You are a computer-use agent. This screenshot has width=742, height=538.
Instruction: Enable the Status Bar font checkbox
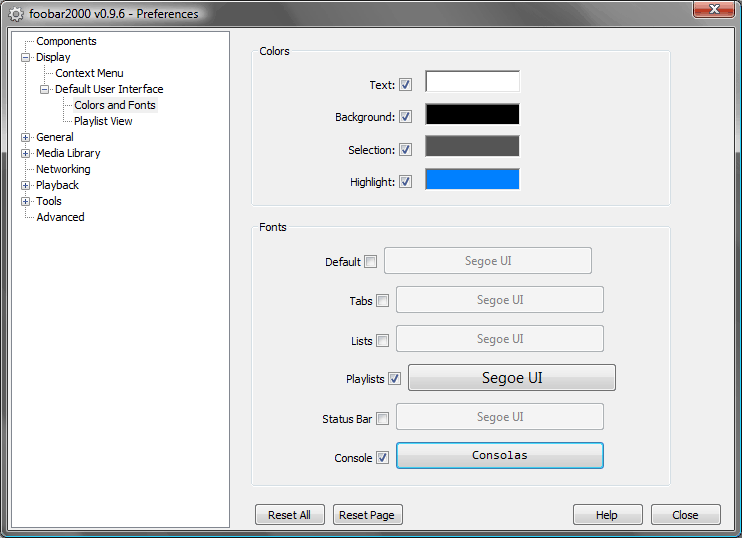382,419
